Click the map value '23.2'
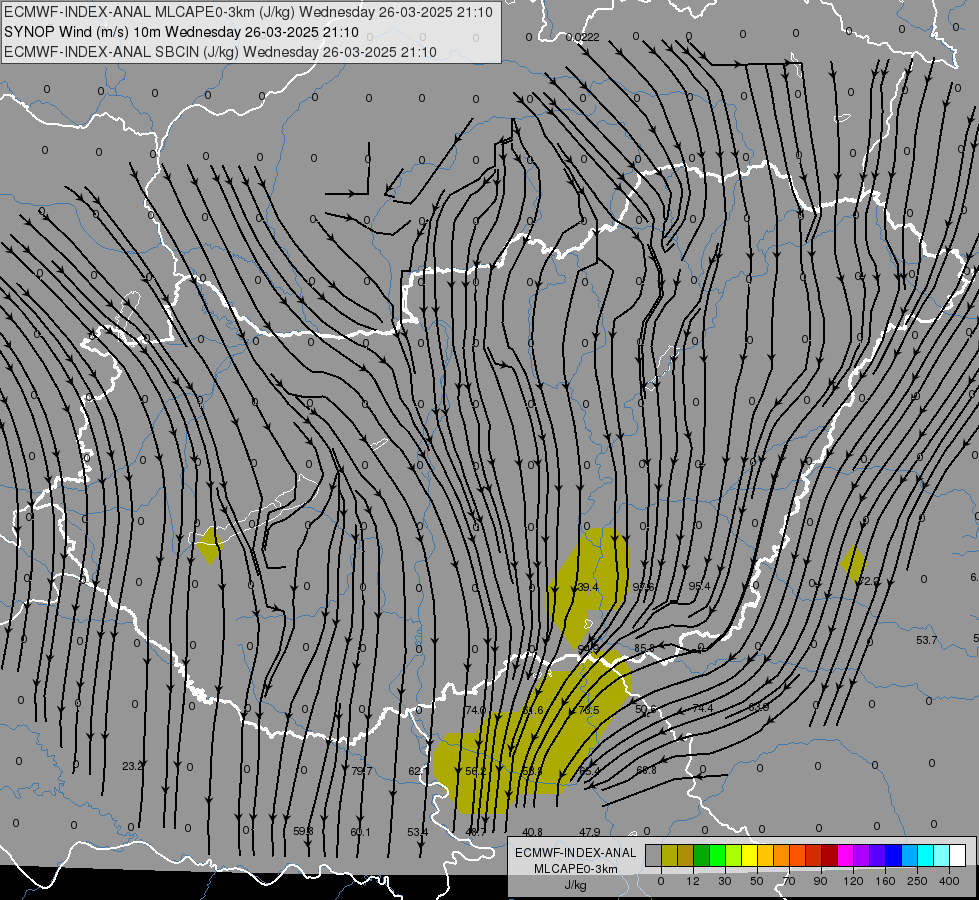Image resolution: width=979 pixels, height=900 pixels. 132,766
